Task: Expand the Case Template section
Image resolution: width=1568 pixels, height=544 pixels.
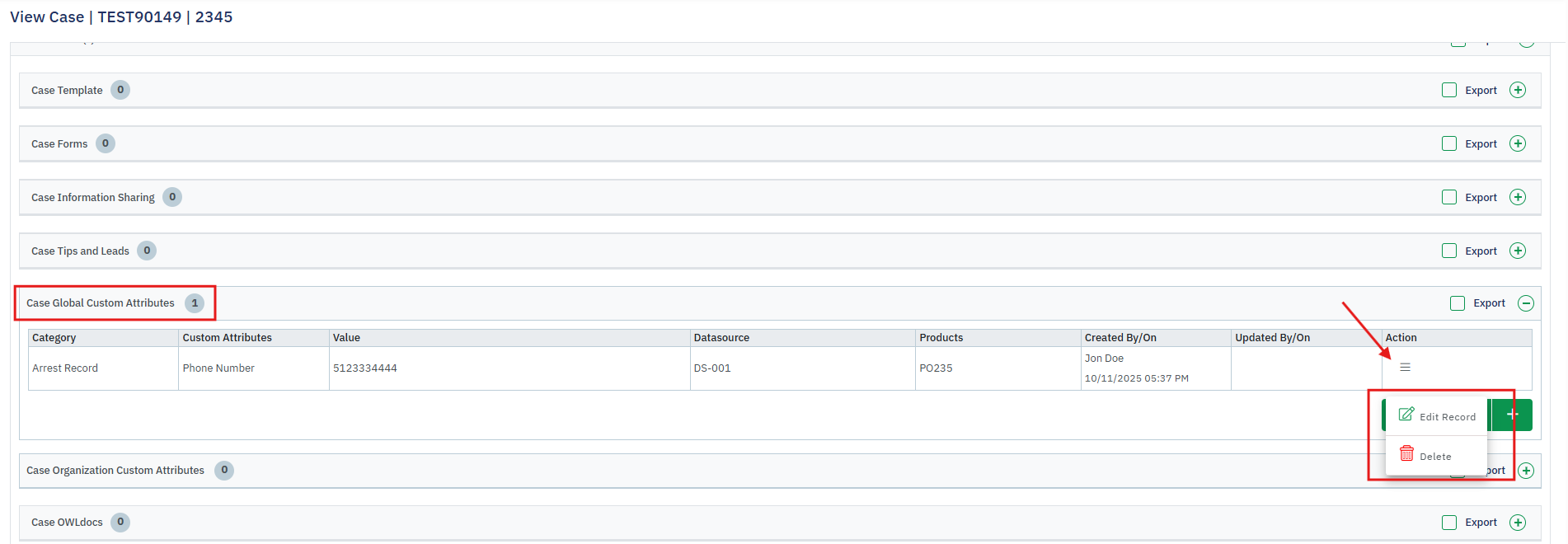Action: tap(1517, 91)
